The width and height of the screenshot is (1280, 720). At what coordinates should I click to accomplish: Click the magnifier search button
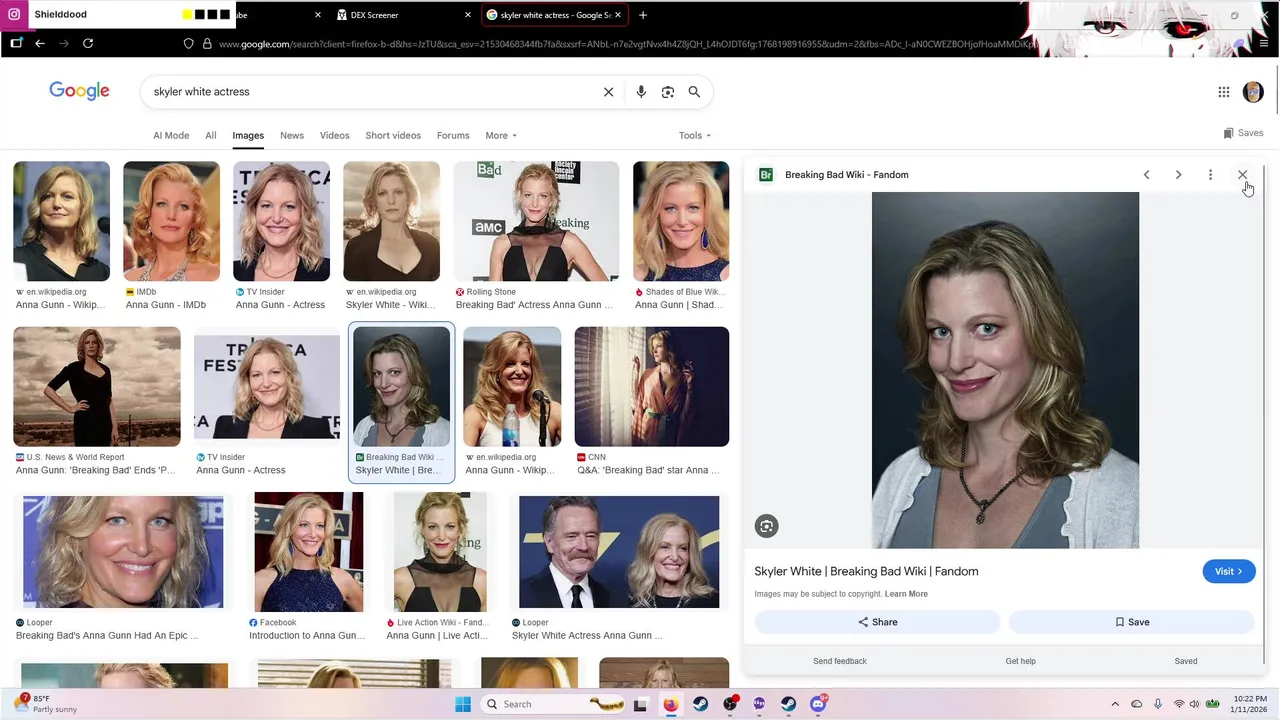click(x=694, y=92)
